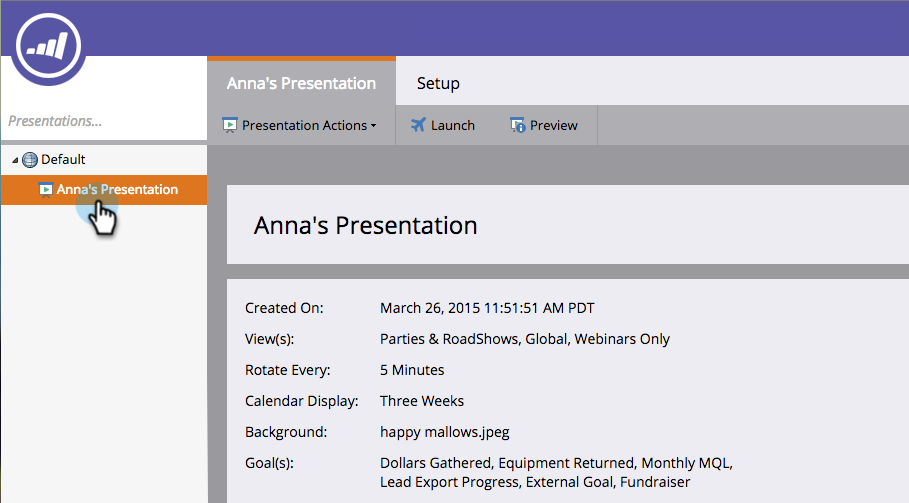Click the Preview screen icon
This screenshot has height=503, width=909.
[518, 126]
